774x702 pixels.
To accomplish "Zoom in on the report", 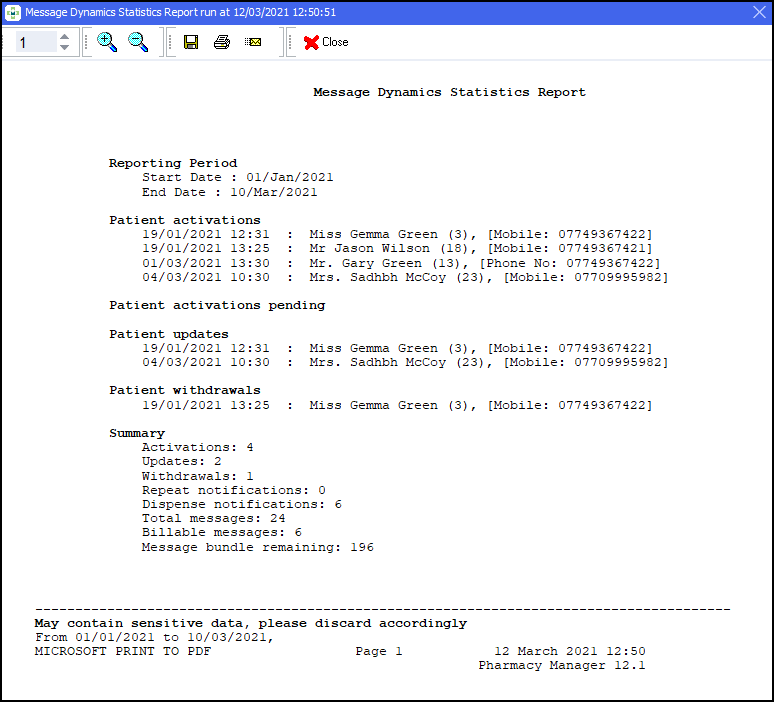I will click(107, 42).
